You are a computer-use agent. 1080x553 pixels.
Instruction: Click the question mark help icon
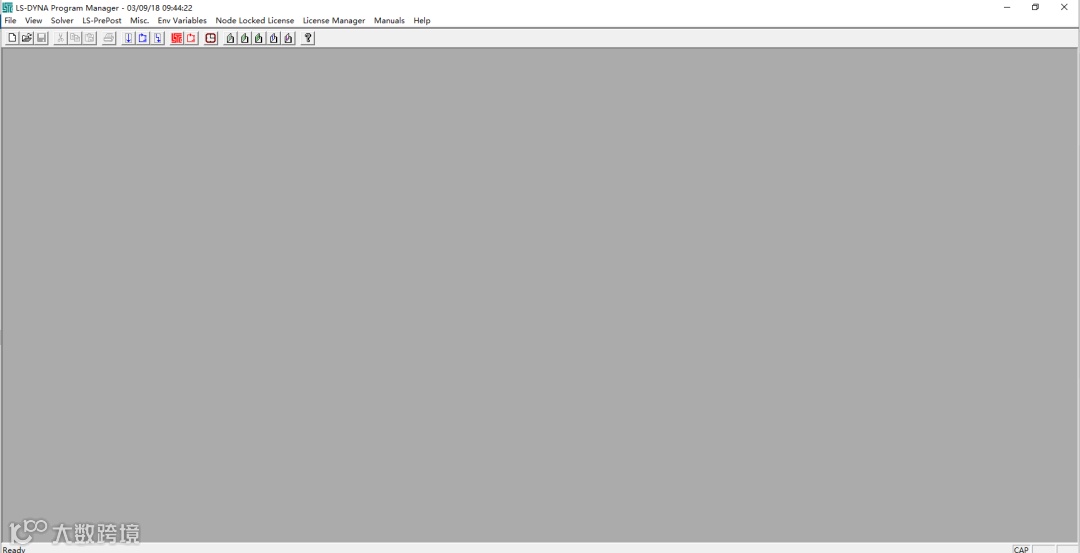308,38
